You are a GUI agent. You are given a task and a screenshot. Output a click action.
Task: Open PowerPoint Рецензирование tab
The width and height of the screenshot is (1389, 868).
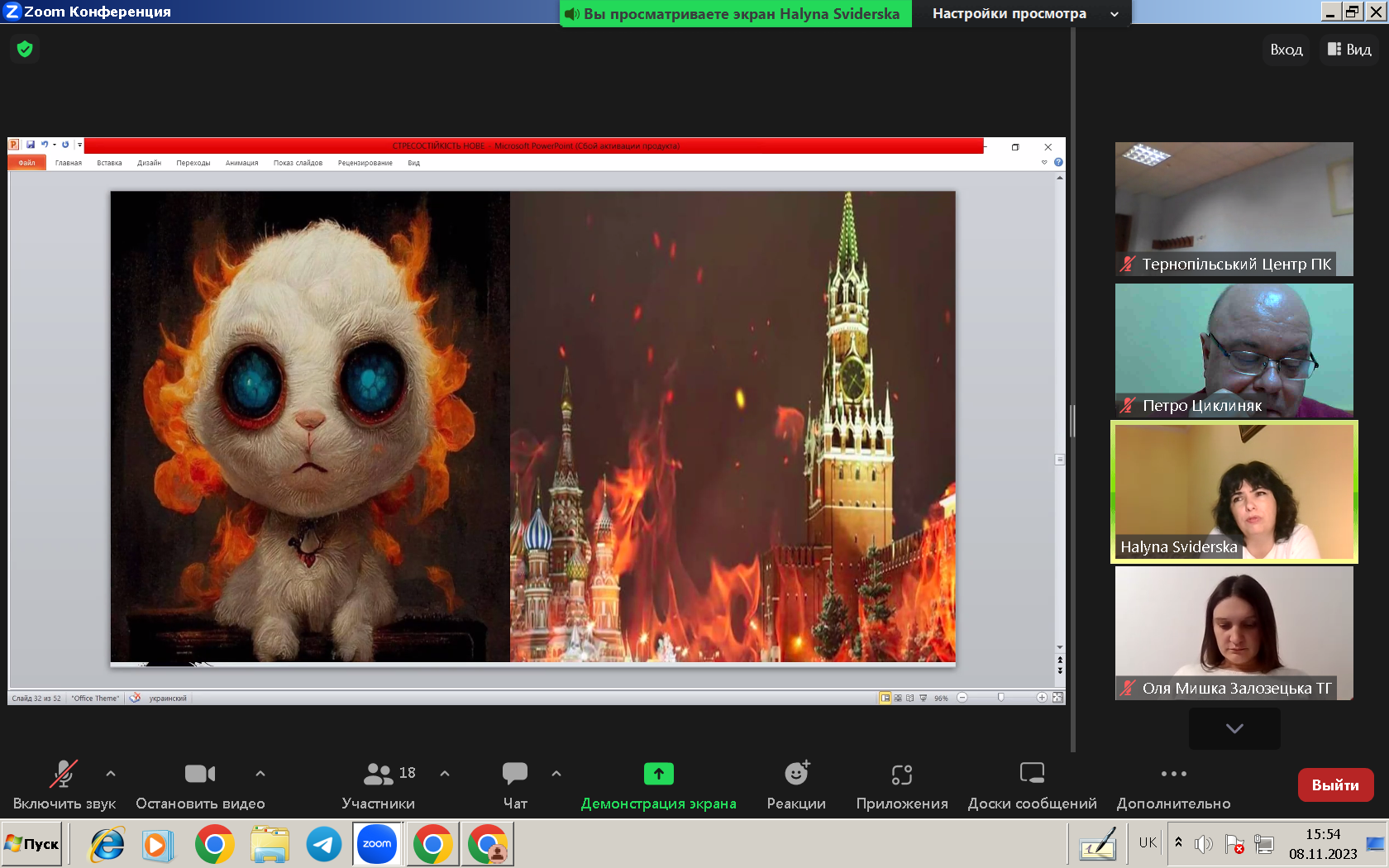365,163
